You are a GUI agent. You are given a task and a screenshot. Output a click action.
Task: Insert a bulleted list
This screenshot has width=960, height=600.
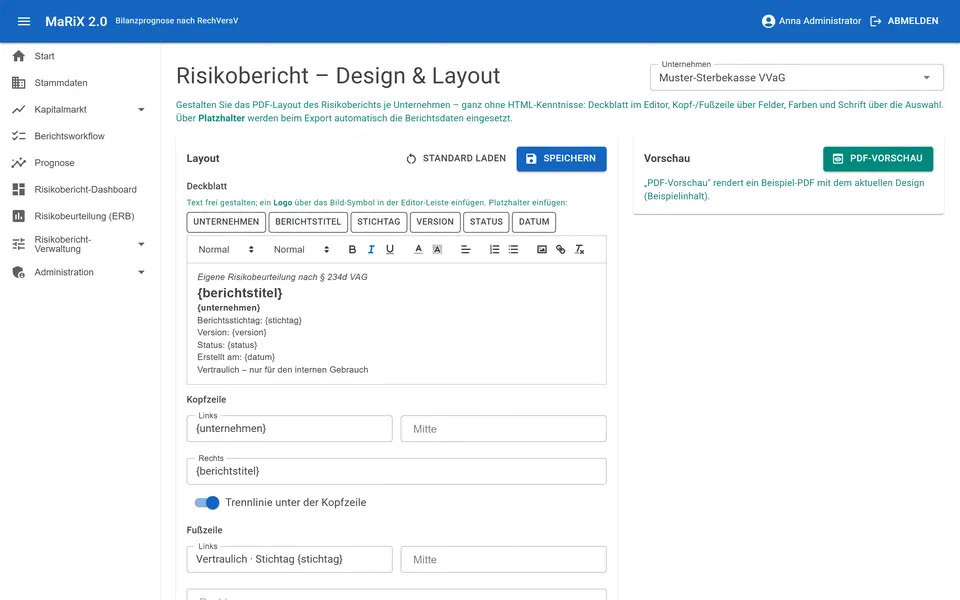513,249
